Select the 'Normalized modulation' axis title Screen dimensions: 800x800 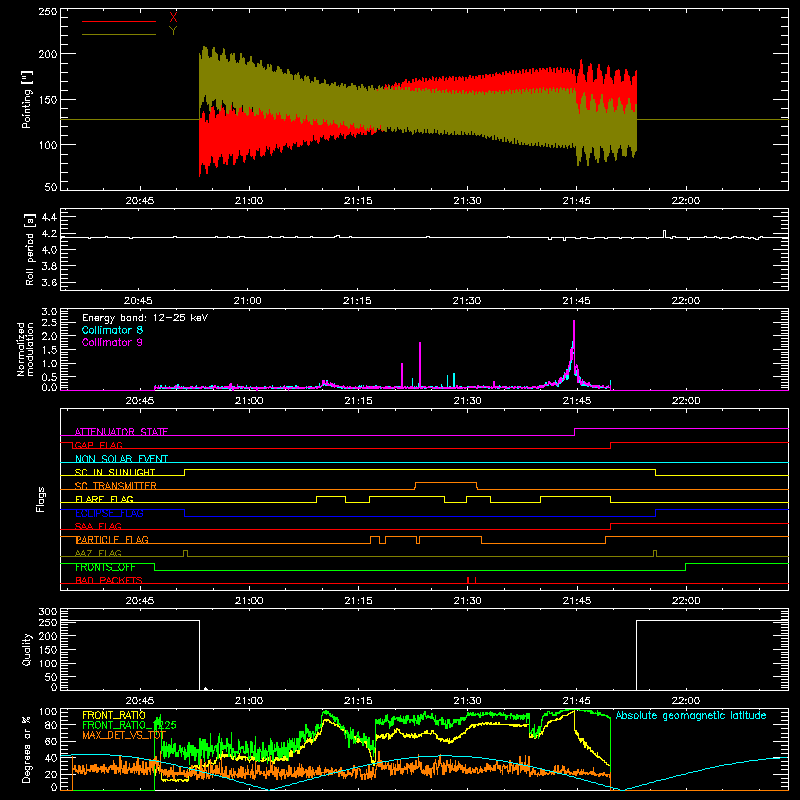click(25, 349)
